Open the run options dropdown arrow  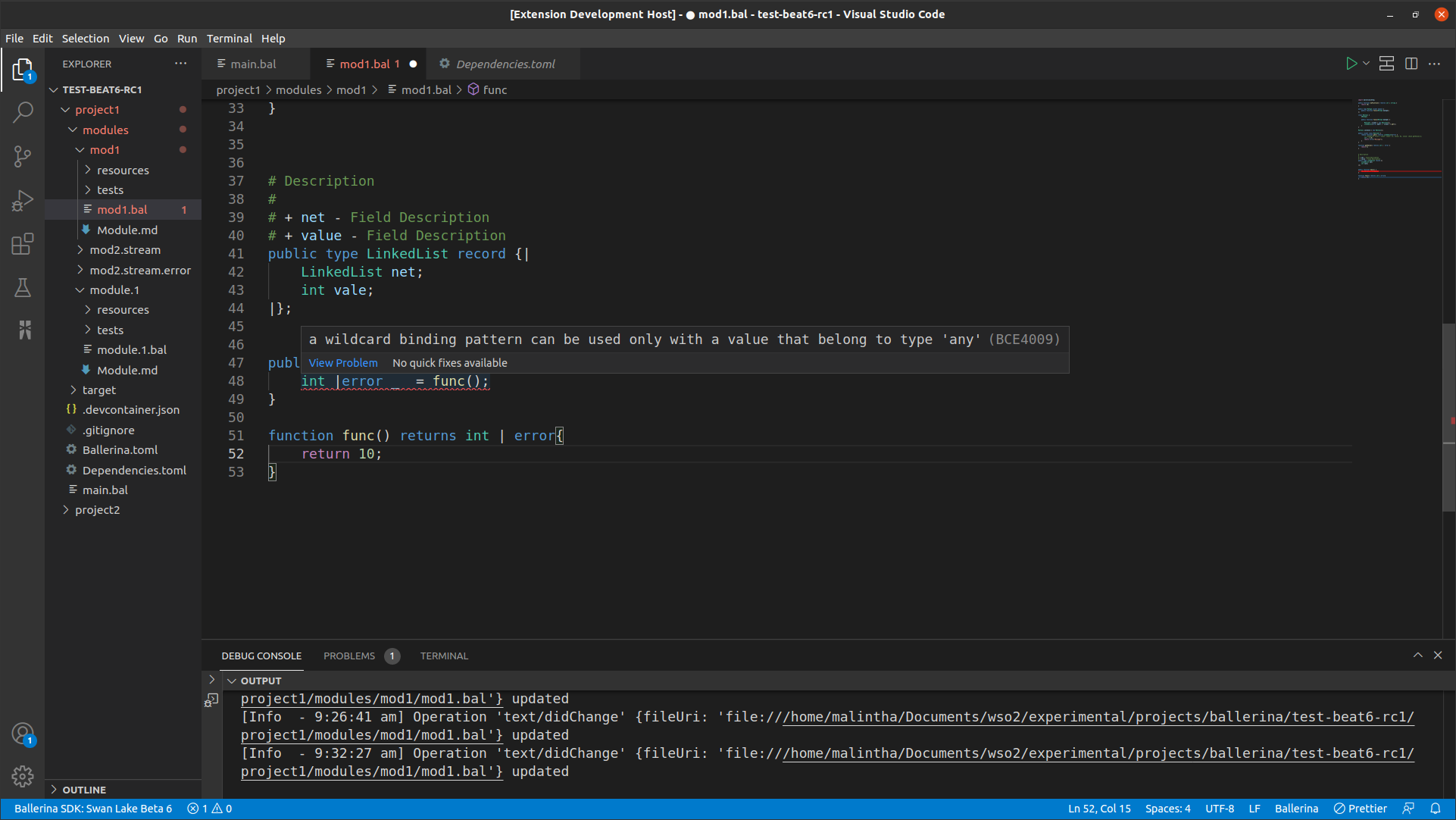(x=1366, y=64)
